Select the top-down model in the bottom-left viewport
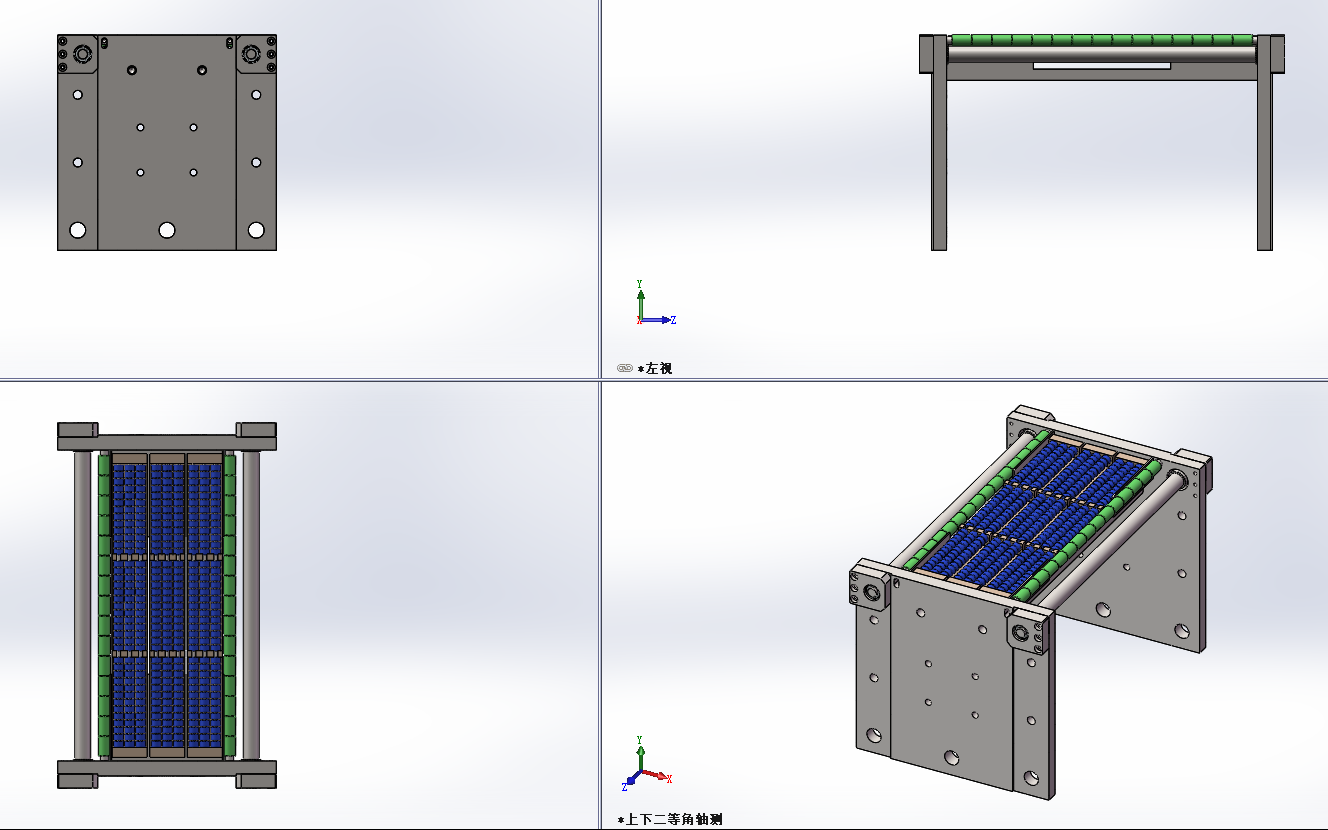This screenshot has height=830, width=1328. [167, 605]
